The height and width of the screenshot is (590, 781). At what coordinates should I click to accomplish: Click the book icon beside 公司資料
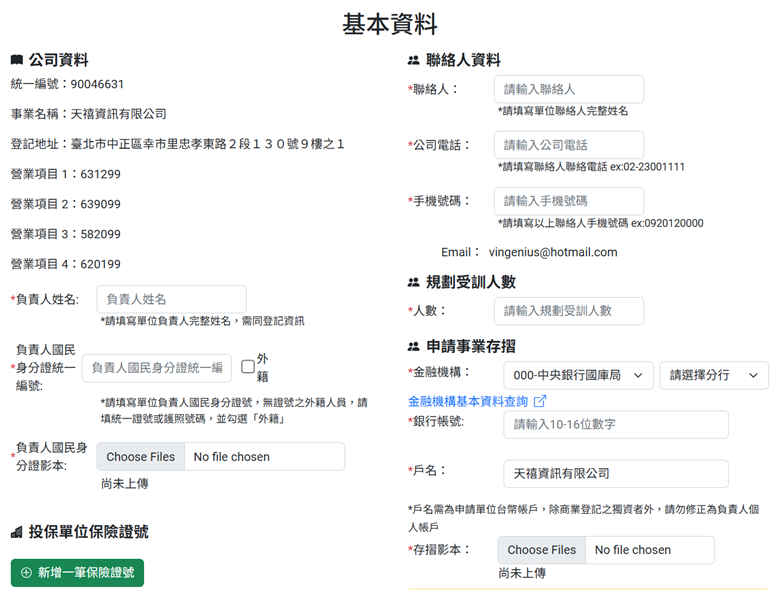click(x=17, y=60)
